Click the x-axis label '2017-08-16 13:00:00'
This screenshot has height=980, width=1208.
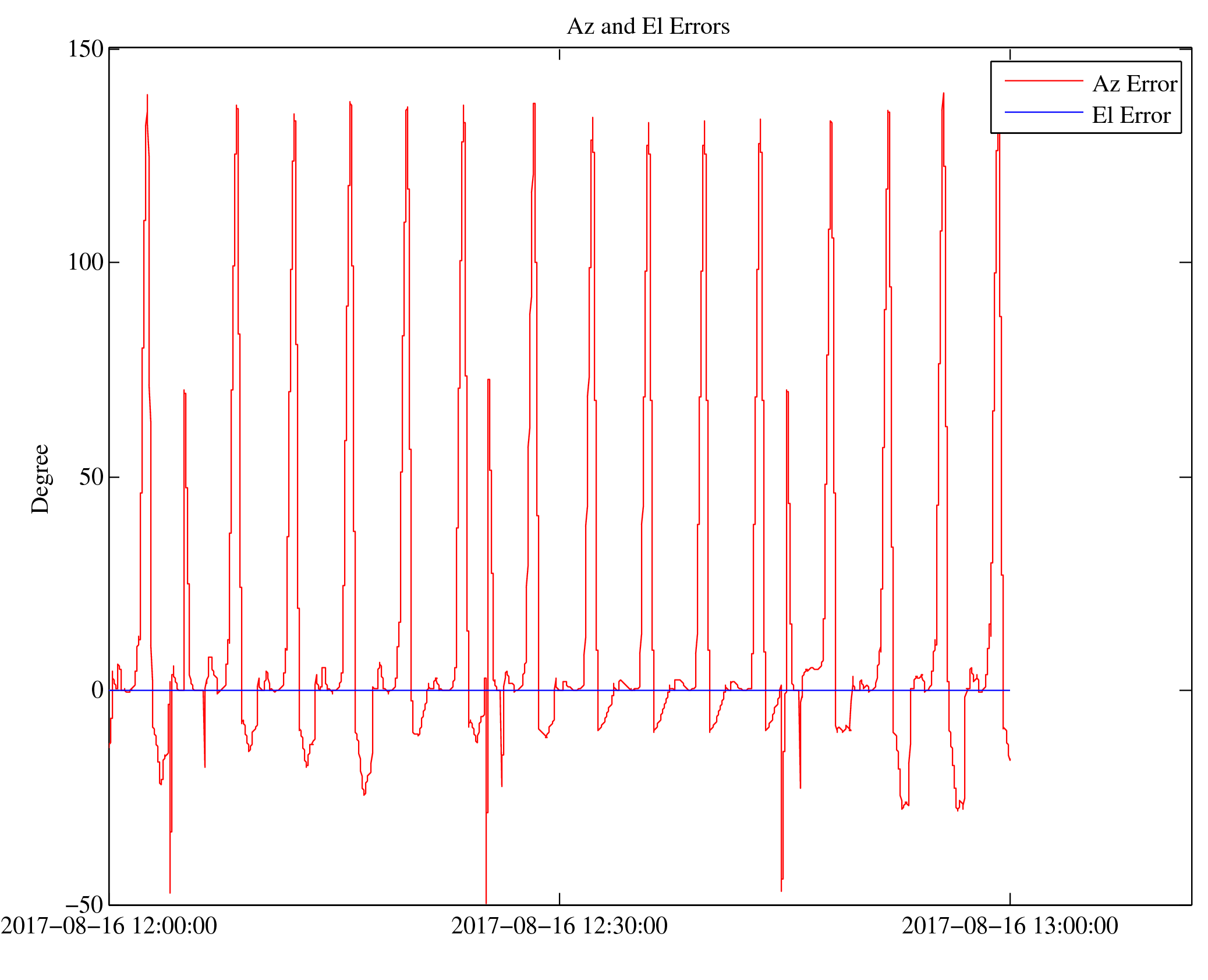1010,926
